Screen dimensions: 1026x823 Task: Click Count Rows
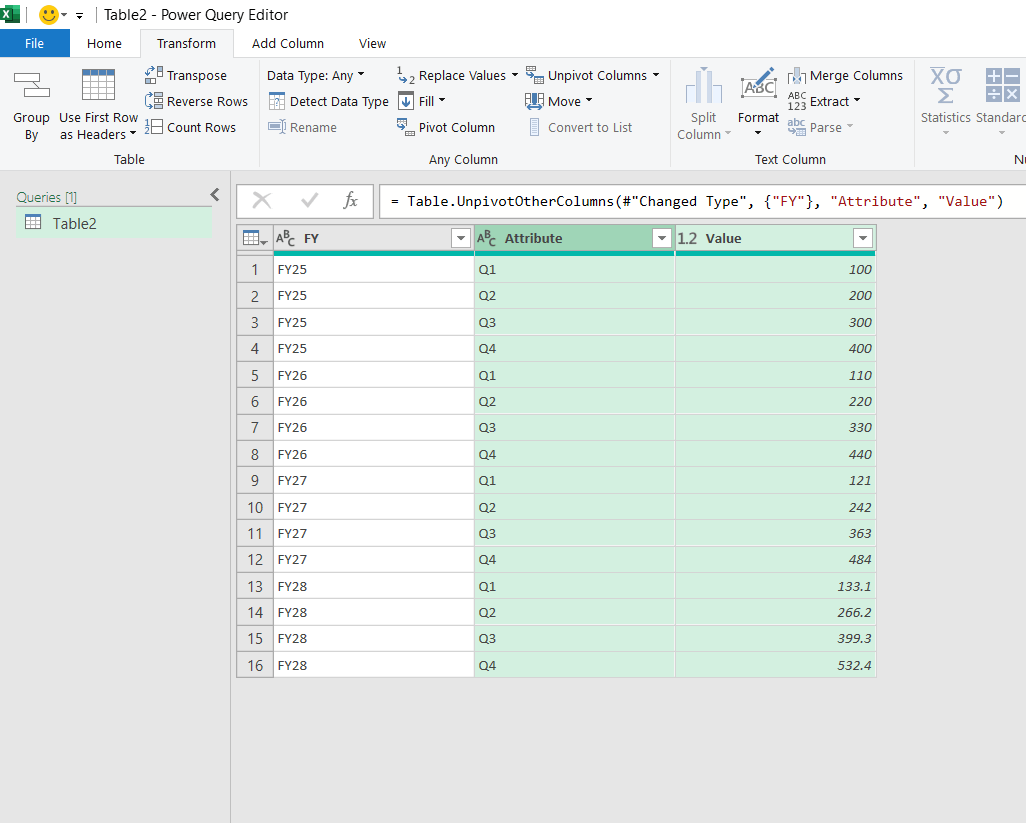pos(190,128)
